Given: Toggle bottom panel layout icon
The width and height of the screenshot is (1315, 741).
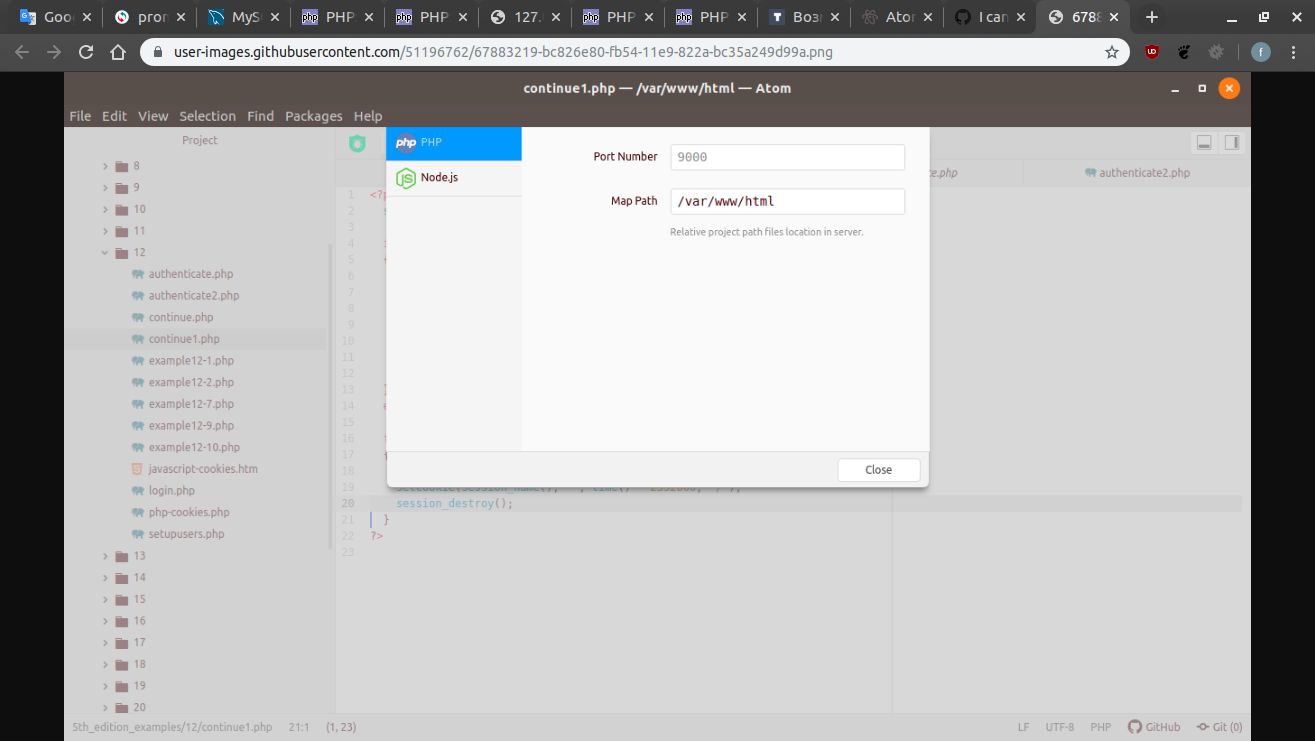Looking at the screenshot, I should coord(1204,143).
